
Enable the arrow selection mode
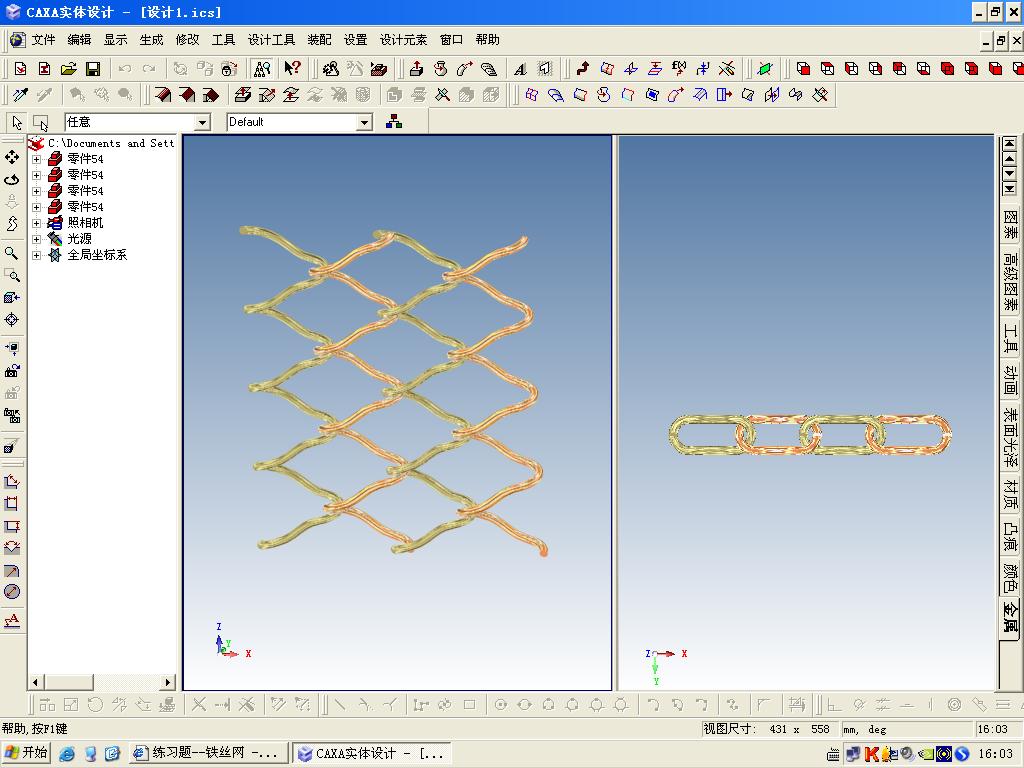pos(16,122)
